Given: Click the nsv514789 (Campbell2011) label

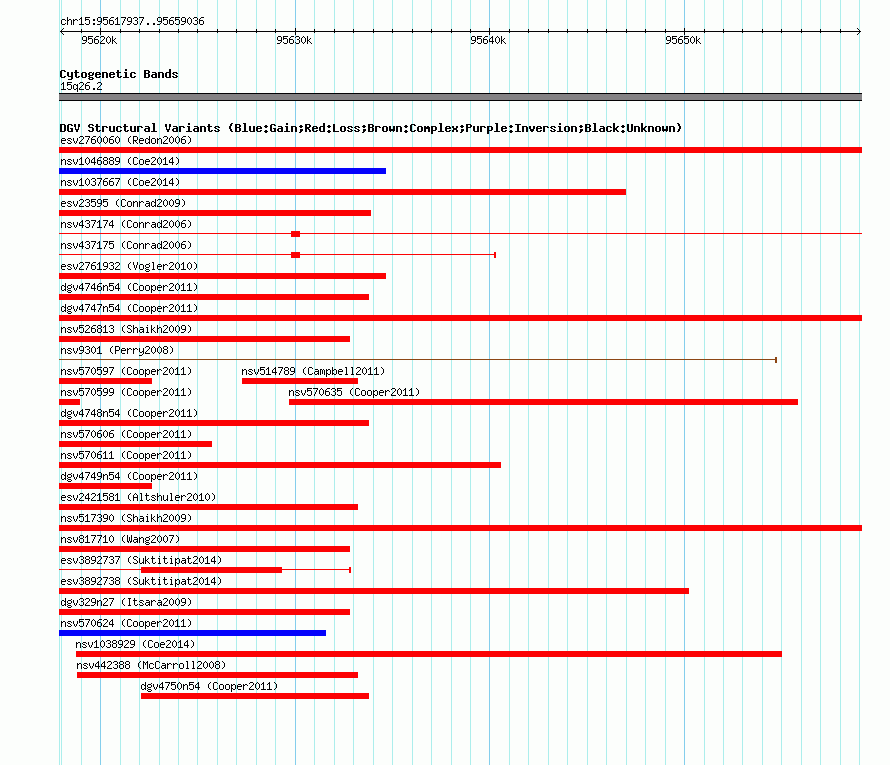Looking at the screenshot, I should tap(313, 371).
